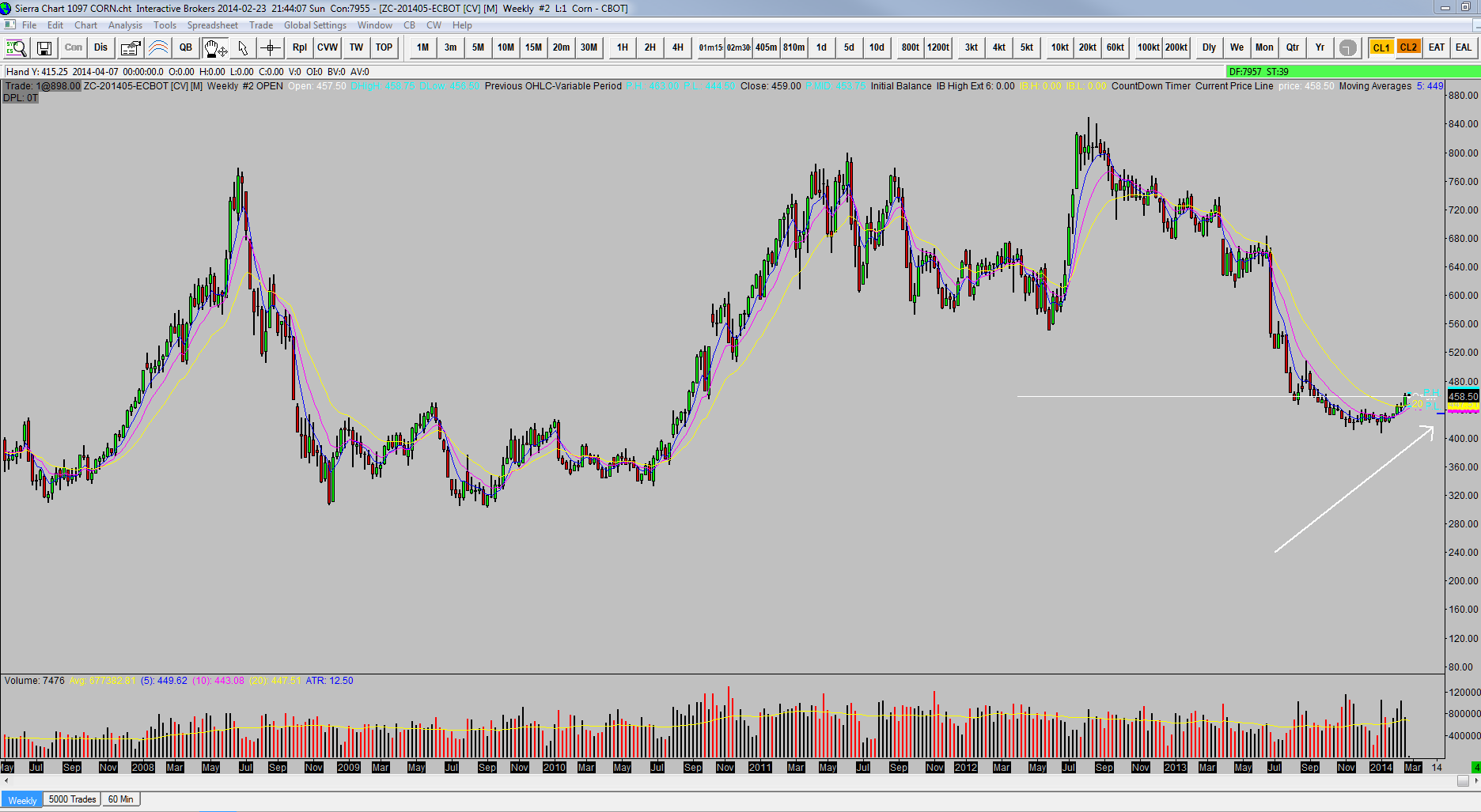The height and width of the screenshot is (812, 1481).
Task: Open the studies curved-lines icon
Action: pyautogui.click(x=158, y=47)
